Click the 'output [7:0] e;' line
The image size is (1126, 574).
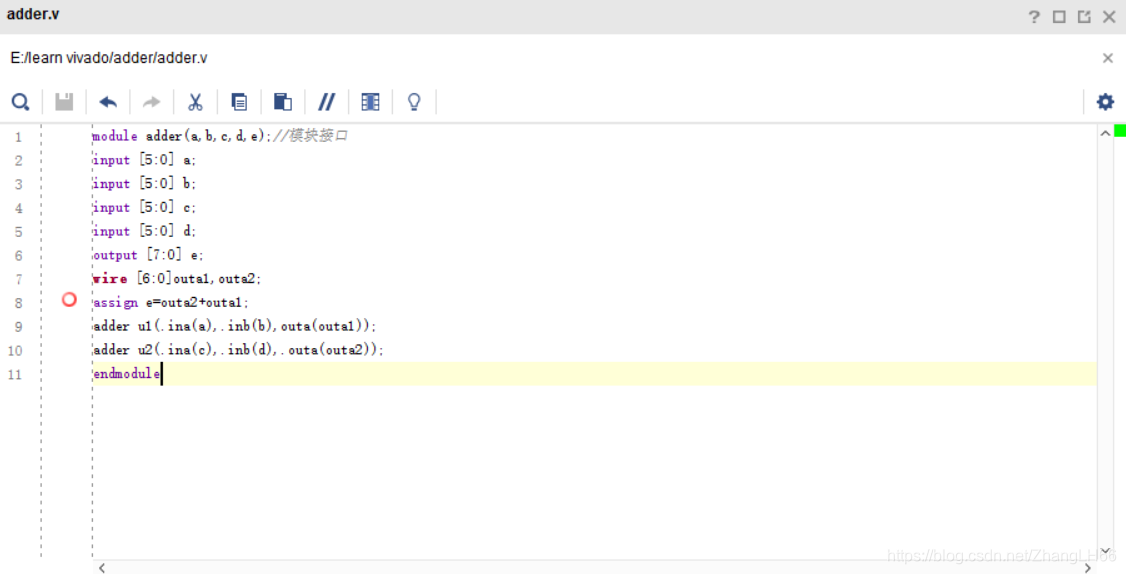pos(148,254)
